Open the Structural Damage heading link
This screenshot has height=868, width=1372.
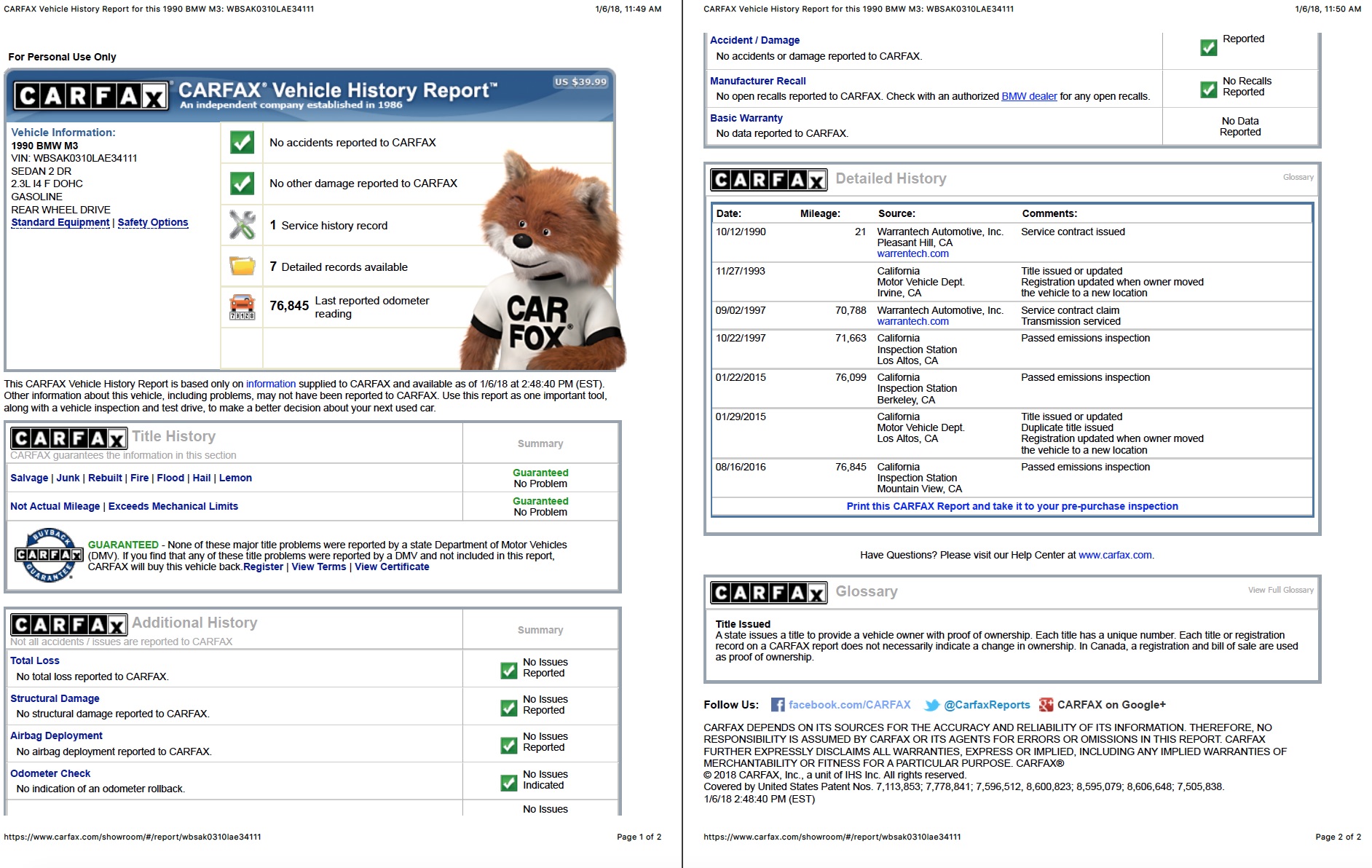pos(55,698)
